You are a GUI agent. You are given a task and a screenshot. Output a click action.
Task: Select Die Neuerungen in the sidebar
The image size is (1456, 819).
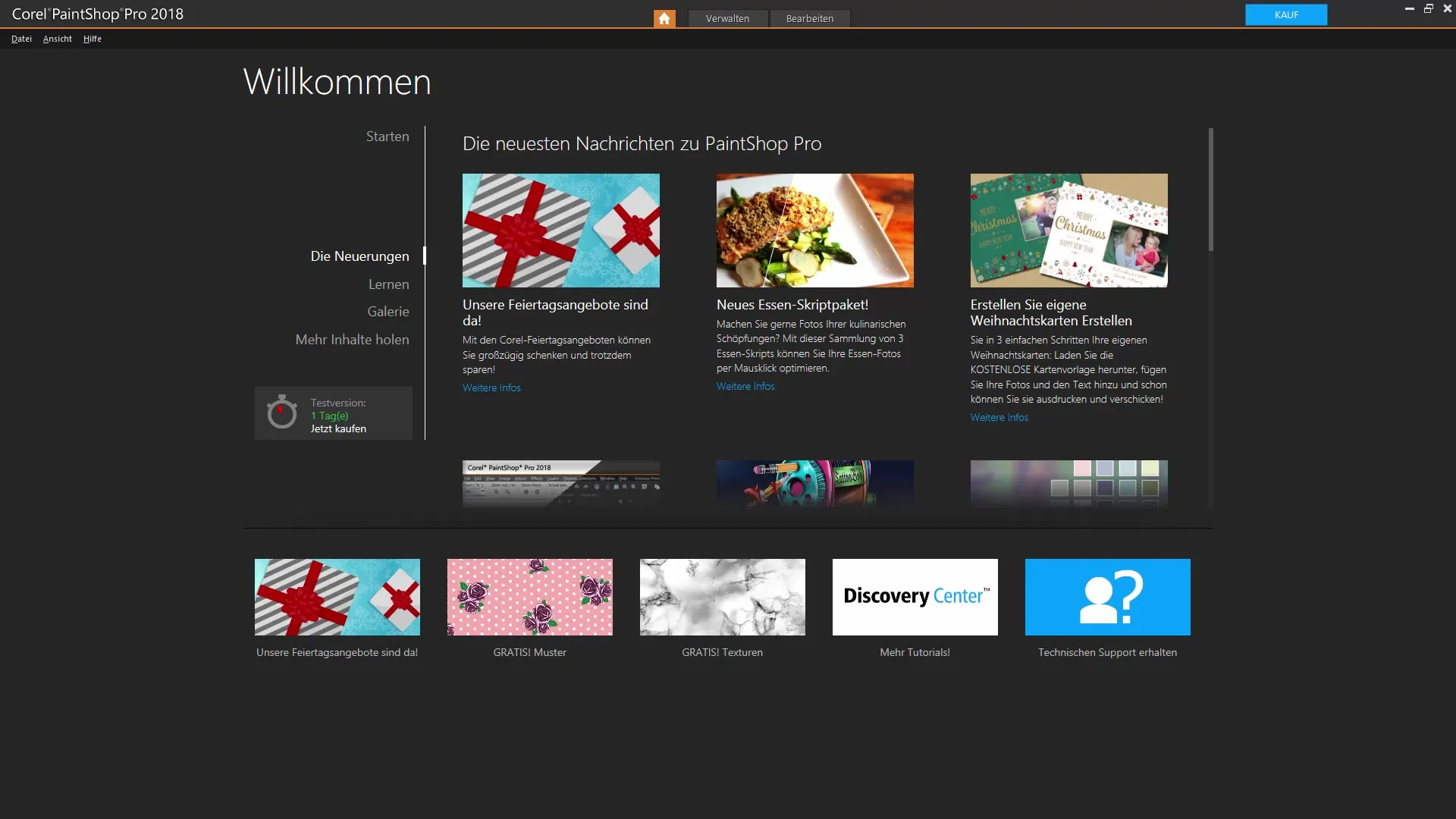click(x=359, y=256)
